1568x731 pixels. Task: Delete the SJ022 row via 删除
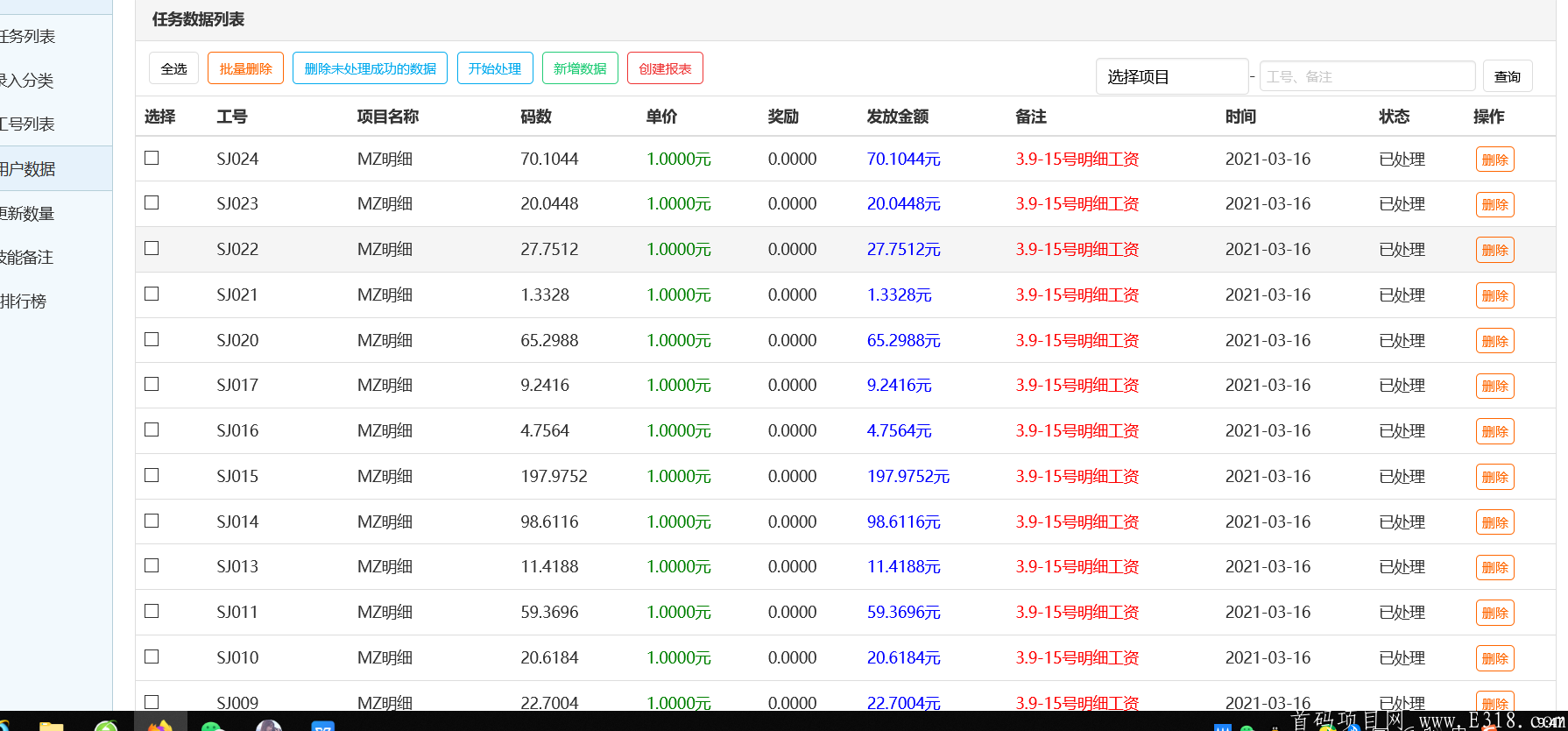[x=1494, y=250]
